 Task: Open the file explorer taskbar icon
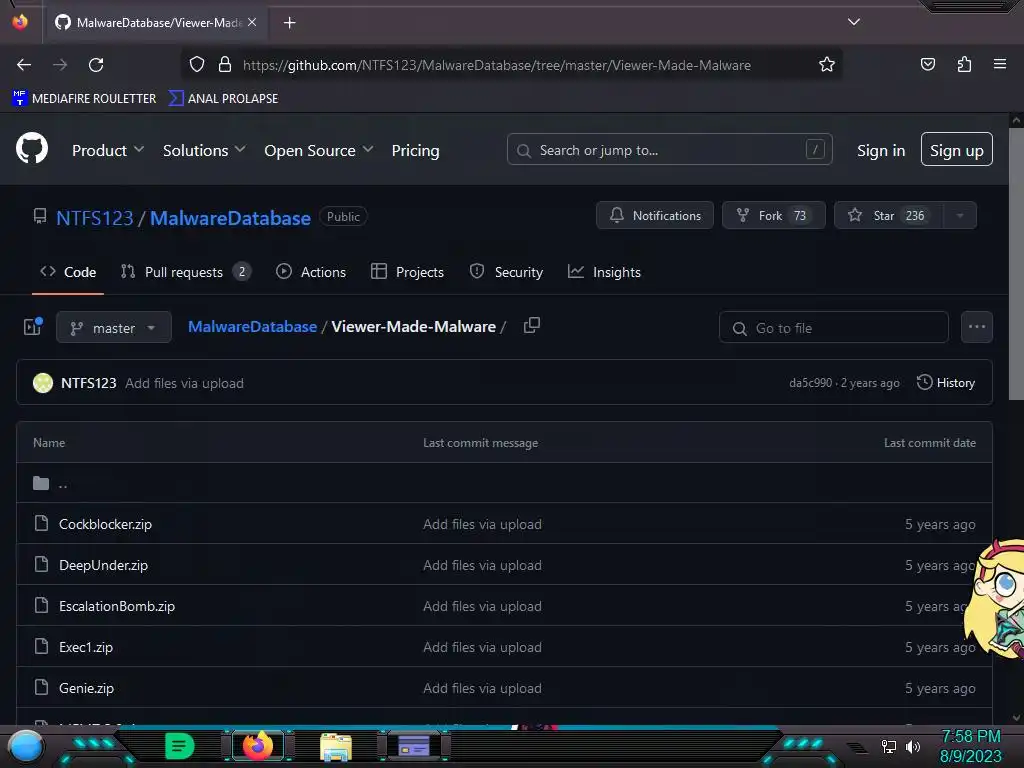coord(336,747)
